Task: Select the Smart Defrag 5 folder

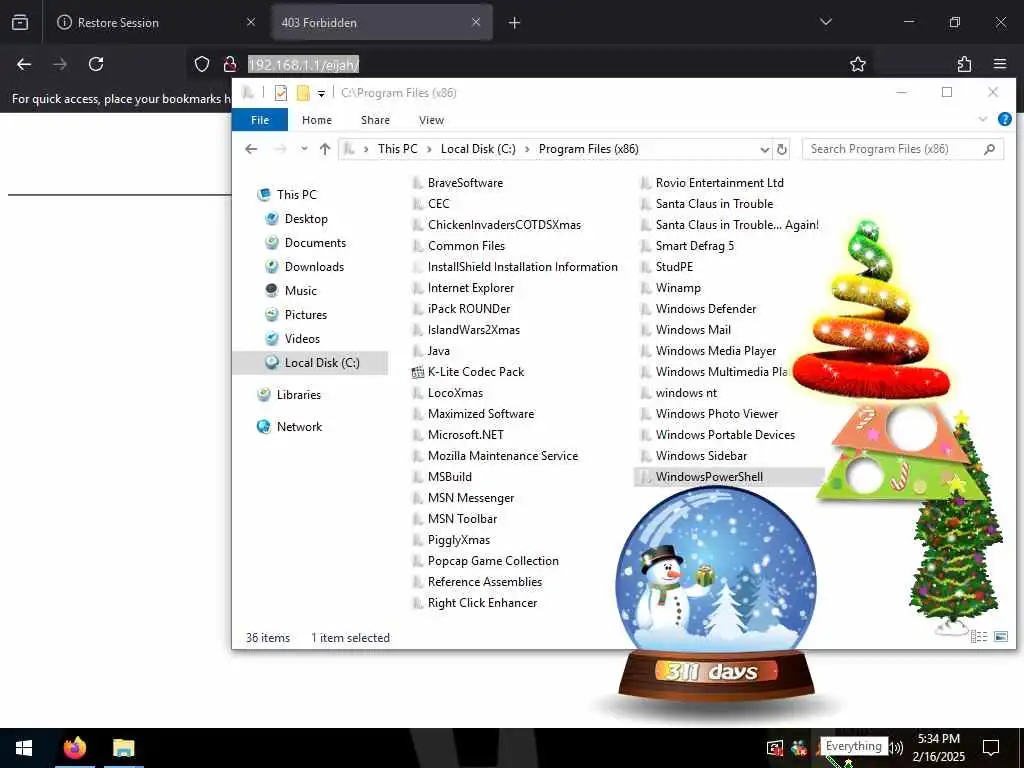Action: click(694, 246)
